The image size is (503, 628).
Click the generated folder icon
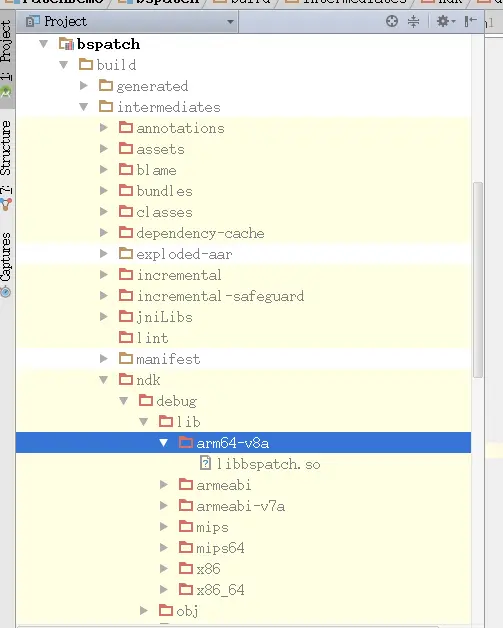pos(106,85)
